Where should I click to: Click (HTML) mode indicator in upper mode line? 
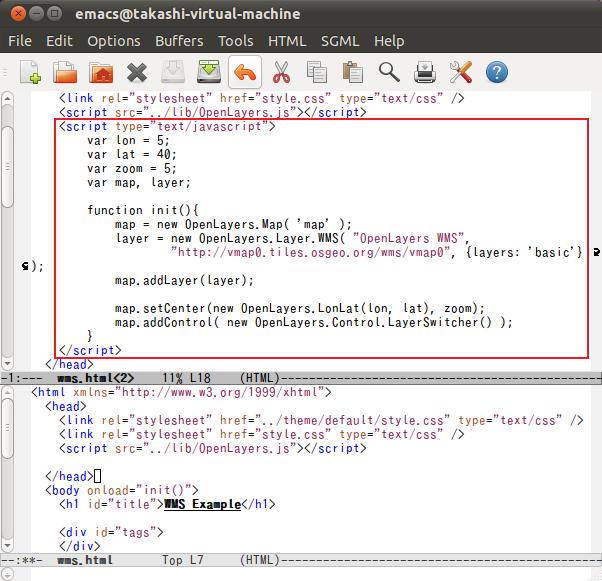[x=260, y=378]
